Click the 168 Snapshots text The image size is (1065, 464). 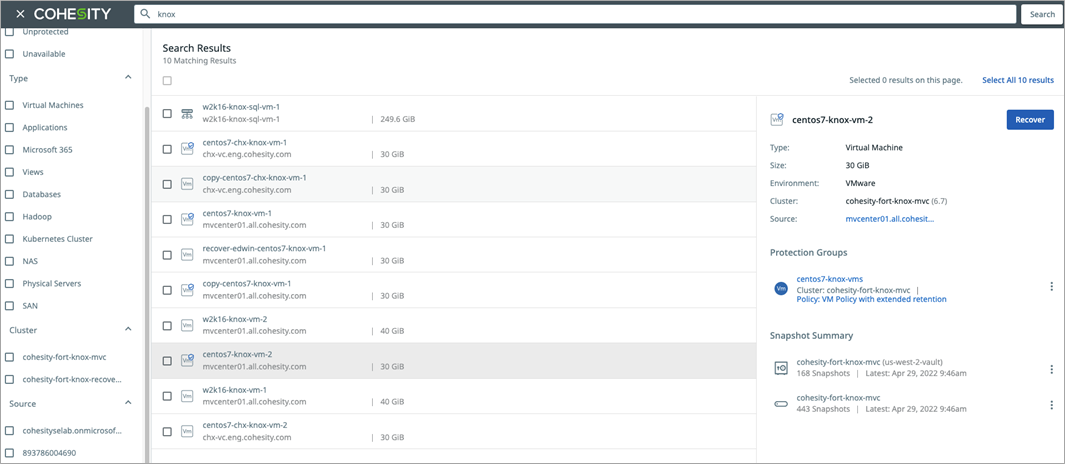[x=823, y=374]
